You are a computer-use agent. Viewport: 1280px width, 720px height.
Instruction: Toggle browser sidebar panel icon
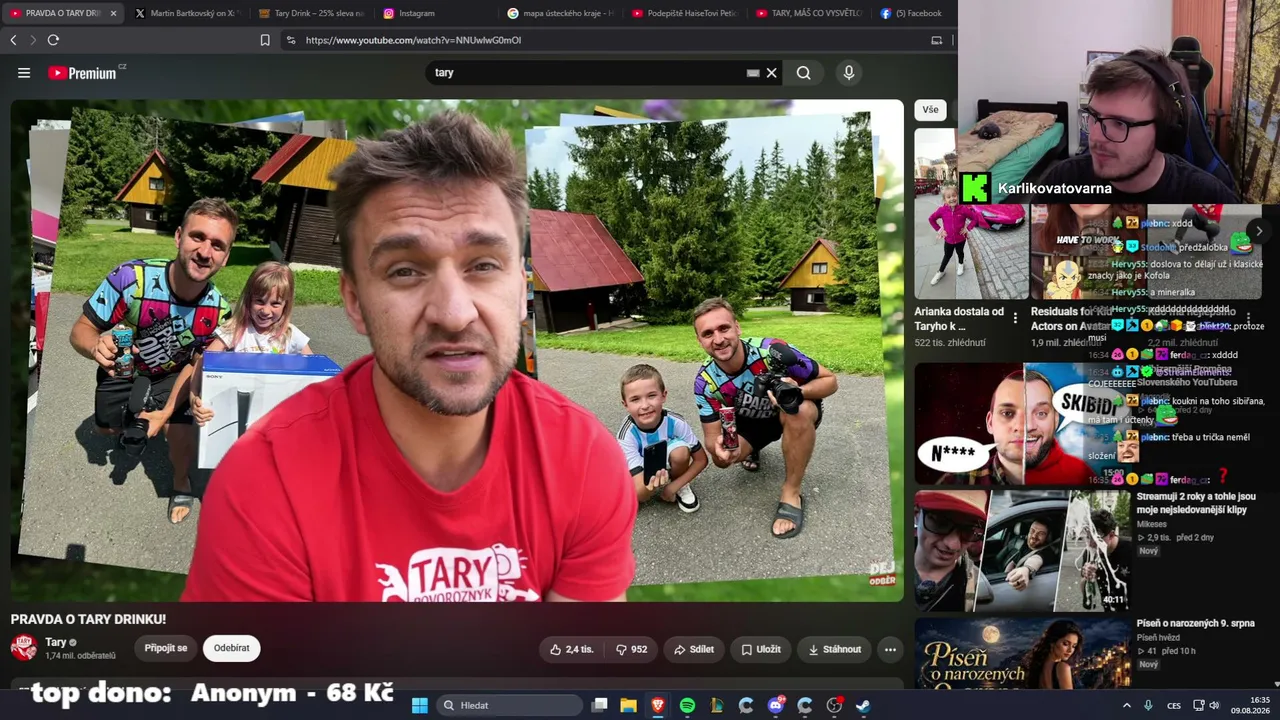coord(936,40)
